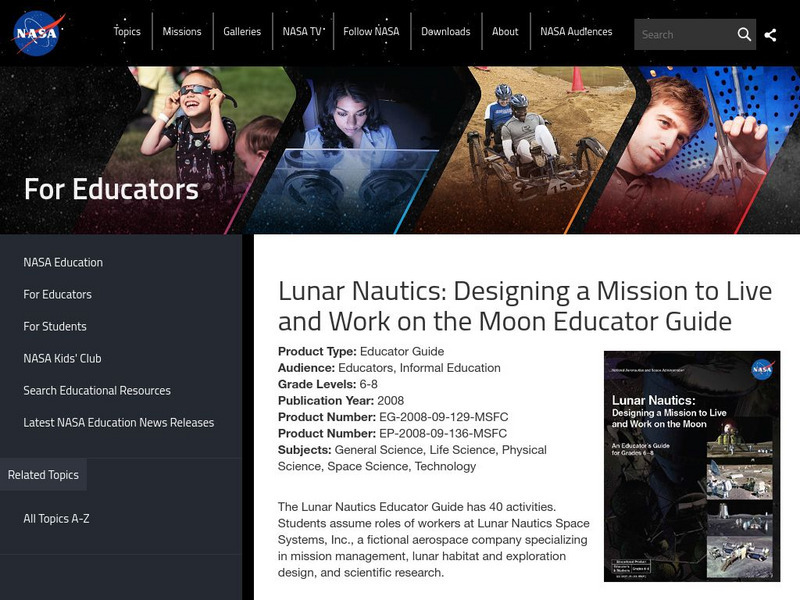Image resolution: width=800 pixels, height=600 pixels.
Task: Open All Topics A-Z link
Action: click(x=56, y=518)
